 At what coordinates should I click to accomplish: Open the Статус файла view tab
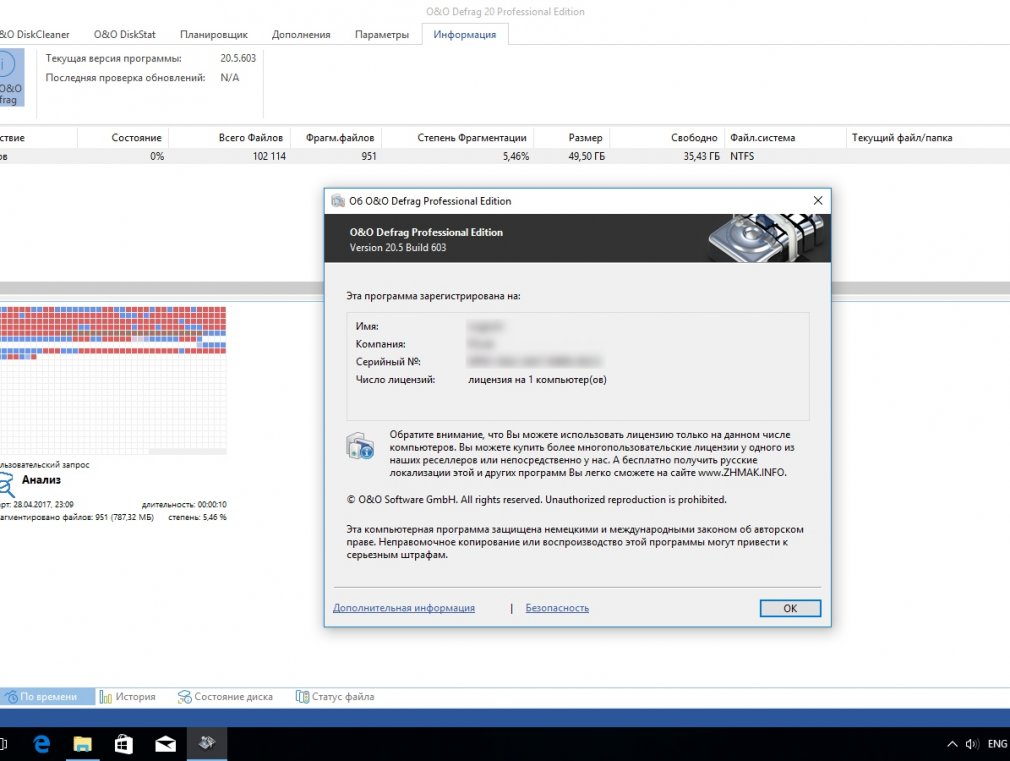[334, 697]
